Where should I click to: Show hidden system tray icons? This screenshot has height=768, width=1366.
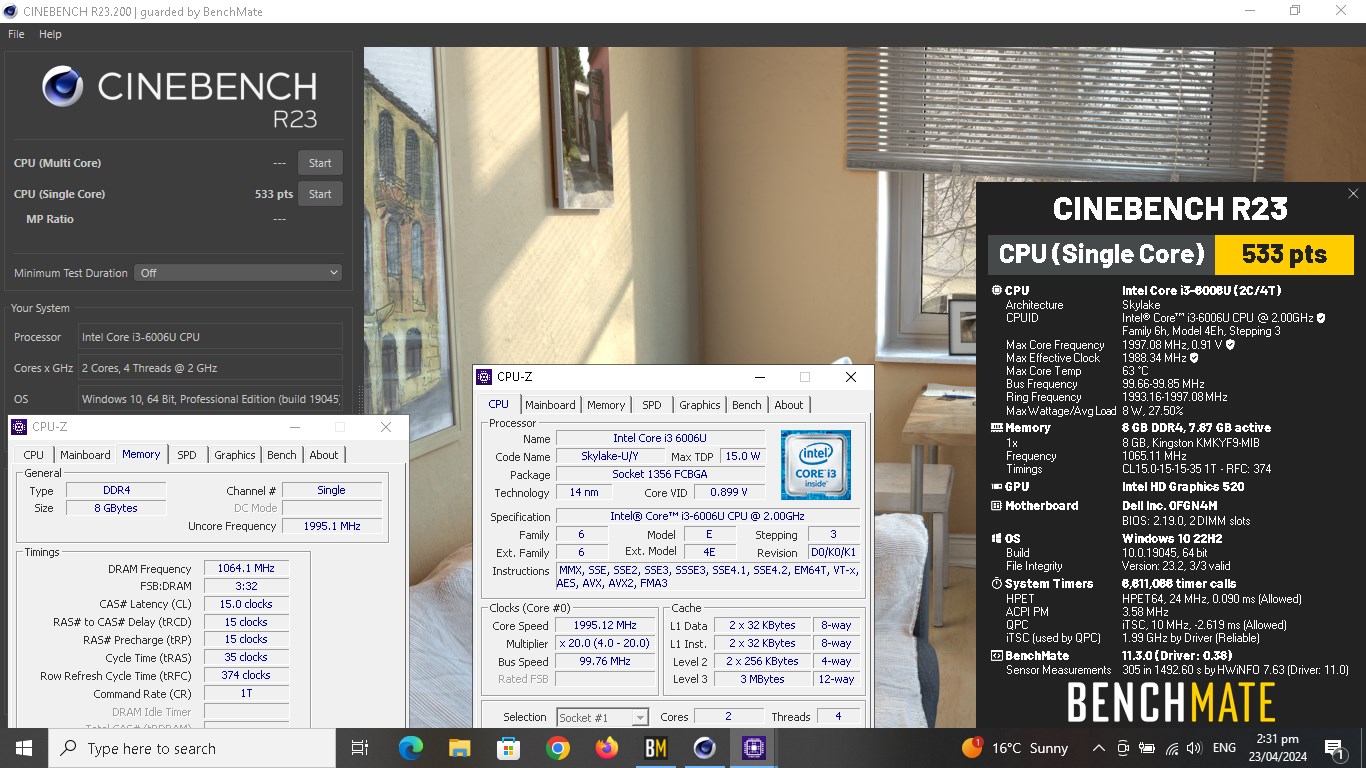[x=1099, y=748]
